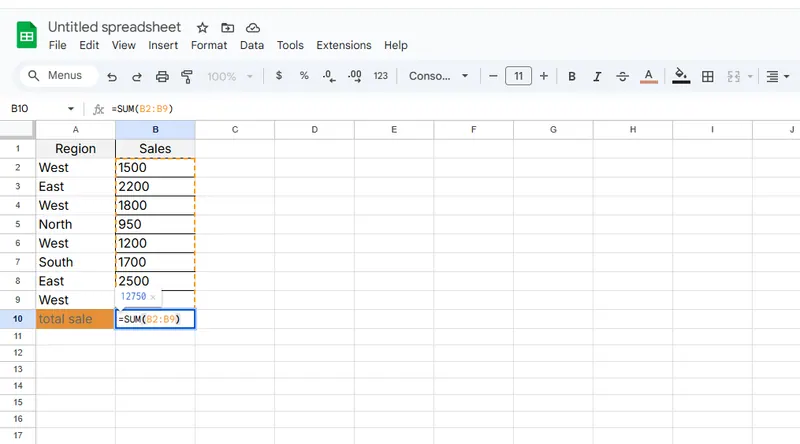Toggle strikethrough formatting

click(623, 76)
